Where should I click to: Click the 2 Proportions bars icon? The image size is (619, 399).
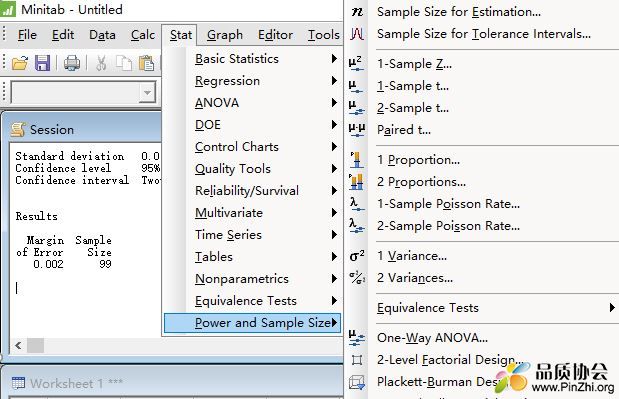pos(356,182)
